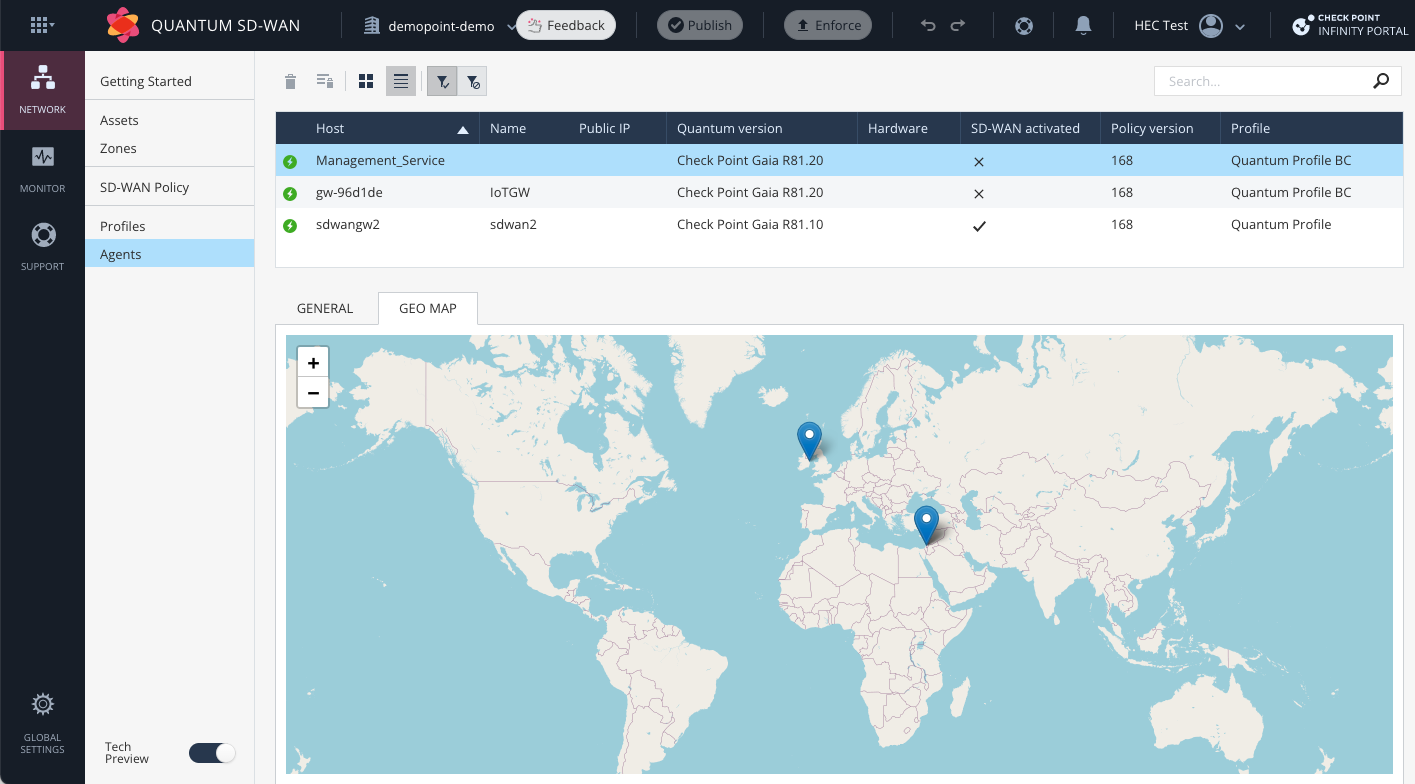Viewport: 1415px width, 784px height.
Task: Click the Check Point Gaia R81.10 cell
Action: coord(750,224)
